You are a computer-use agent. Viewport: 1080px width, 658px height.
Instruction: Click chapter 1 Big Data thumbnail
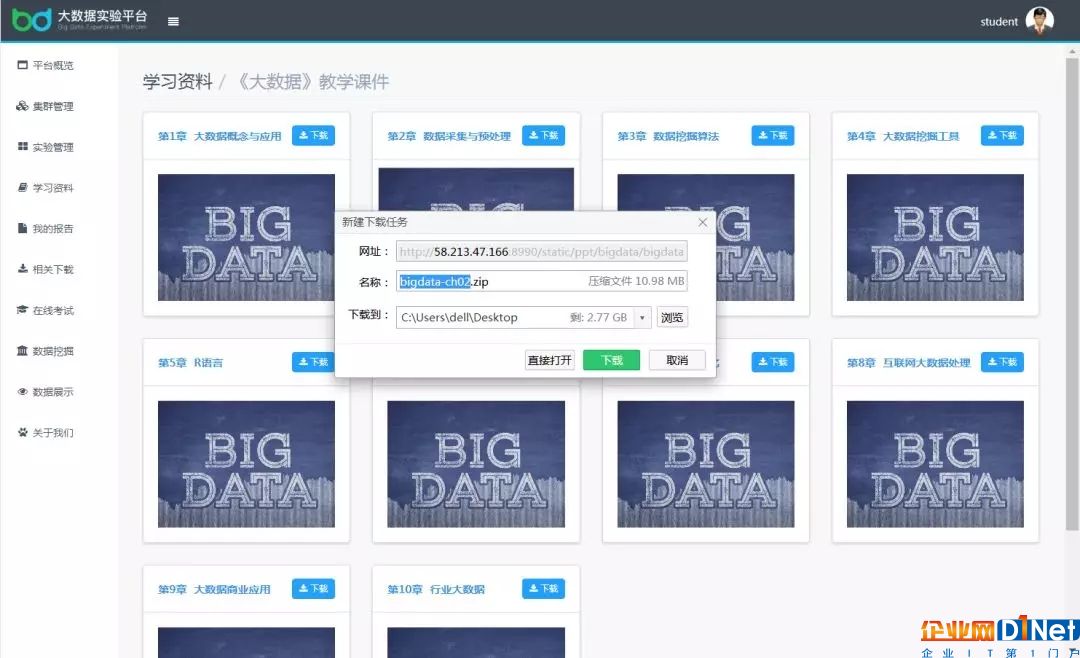coord(246,237)
